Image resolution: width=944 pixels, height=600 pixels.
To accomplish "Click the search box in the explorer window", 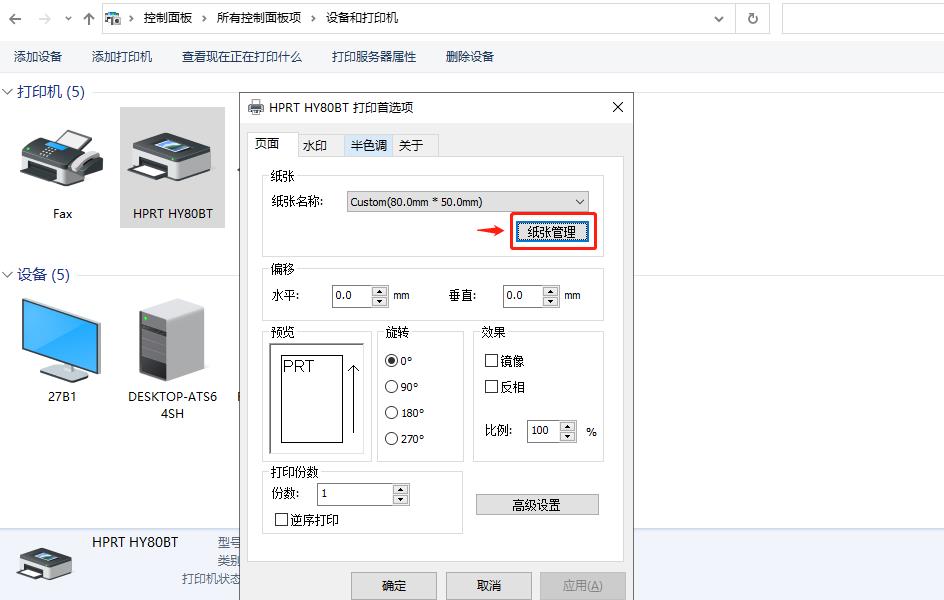I will [x=863, y=19].
